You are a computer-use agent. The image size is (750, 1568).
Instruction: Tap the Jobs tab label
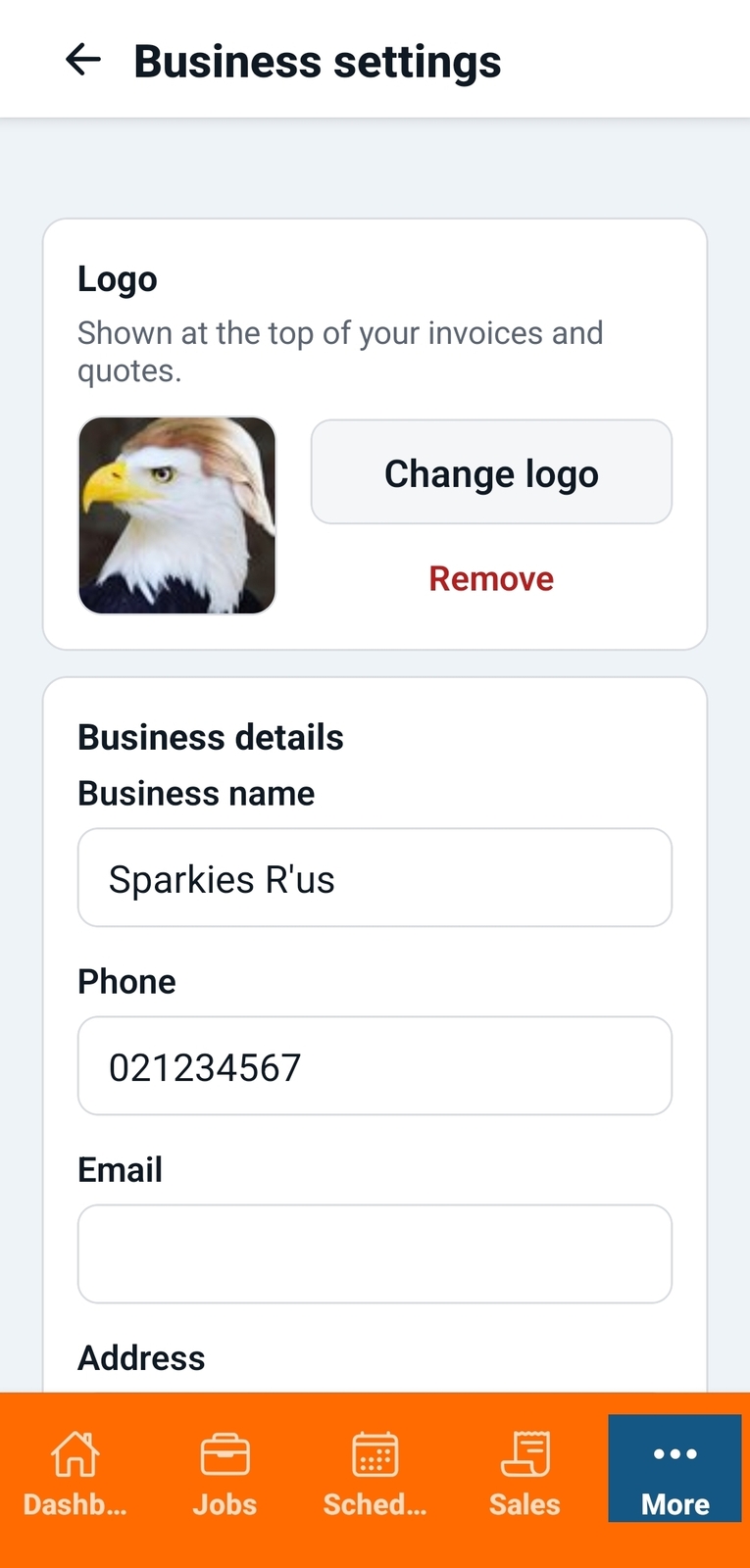[x=225, y=1504]
